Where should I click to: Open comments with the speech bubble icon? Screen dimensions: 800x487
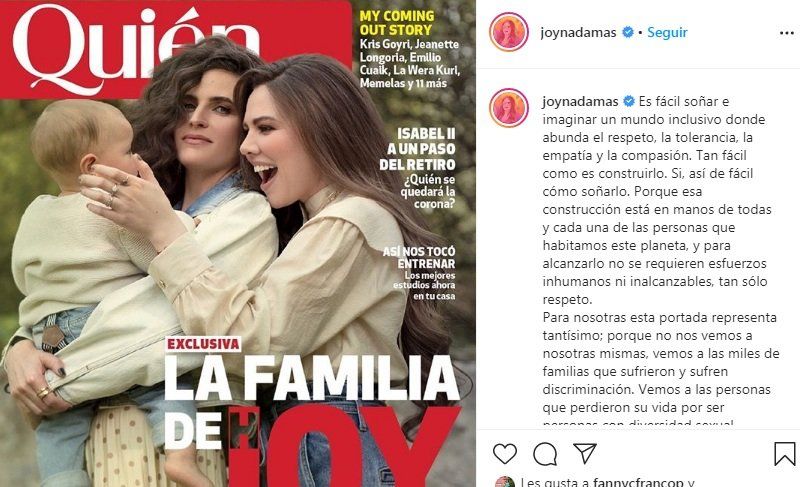click(x=545, y=454)
